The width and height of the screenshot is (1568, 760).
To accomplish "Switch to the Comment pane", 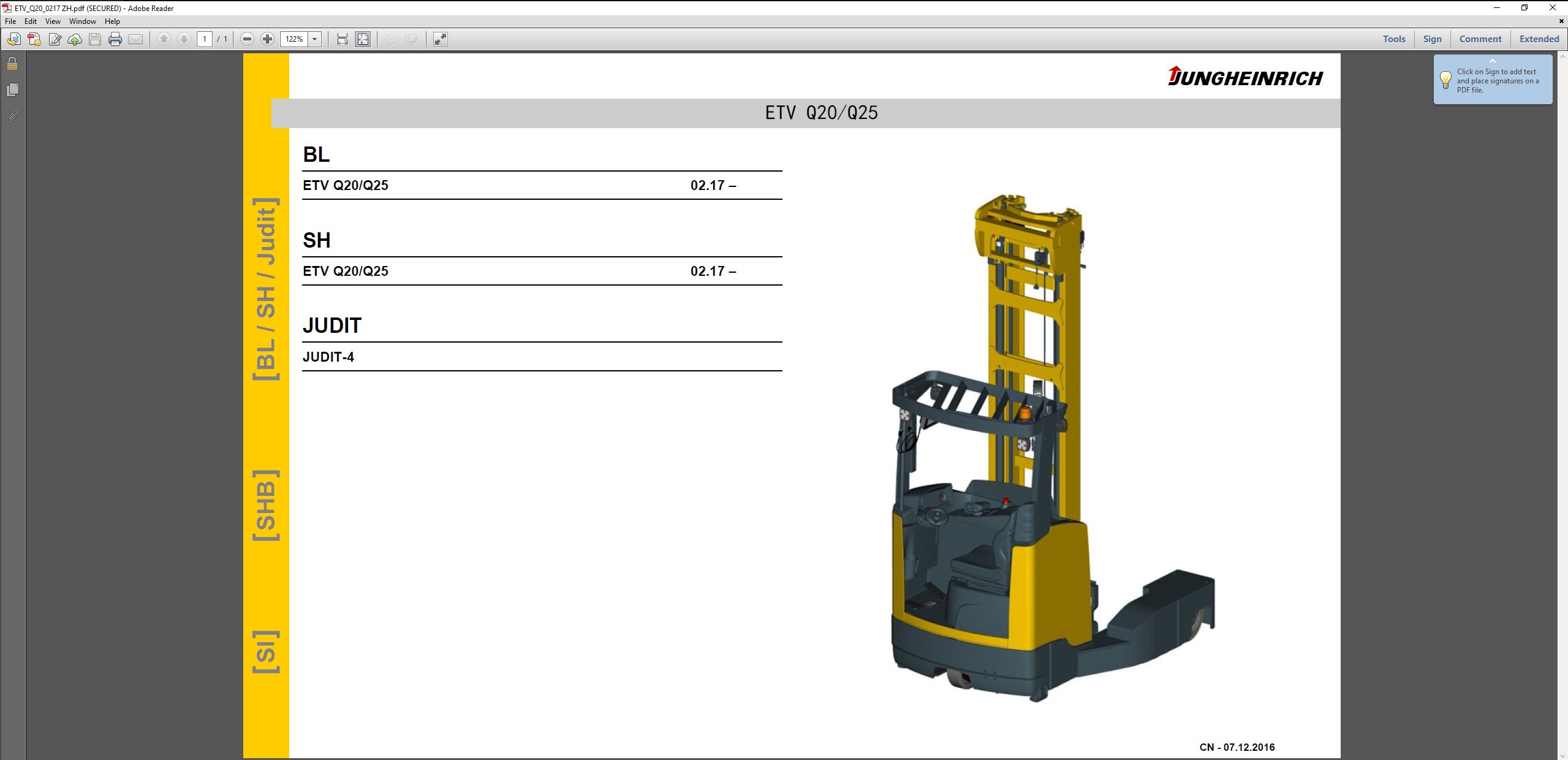I will pos(1480,39).
